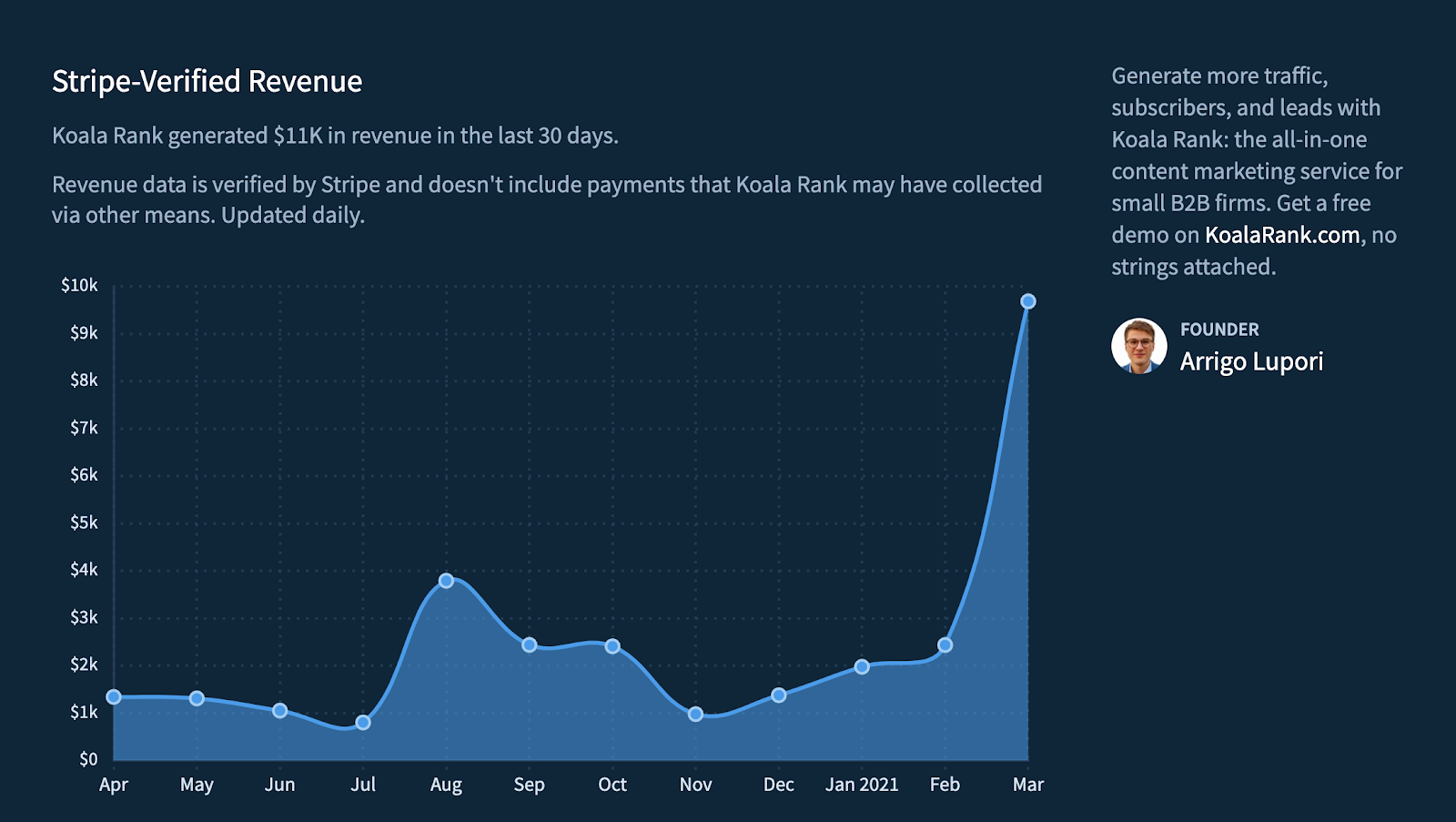Select the Aug revenue data point
This screenshot has height=822, width=1456.
(x=446, y=581)
